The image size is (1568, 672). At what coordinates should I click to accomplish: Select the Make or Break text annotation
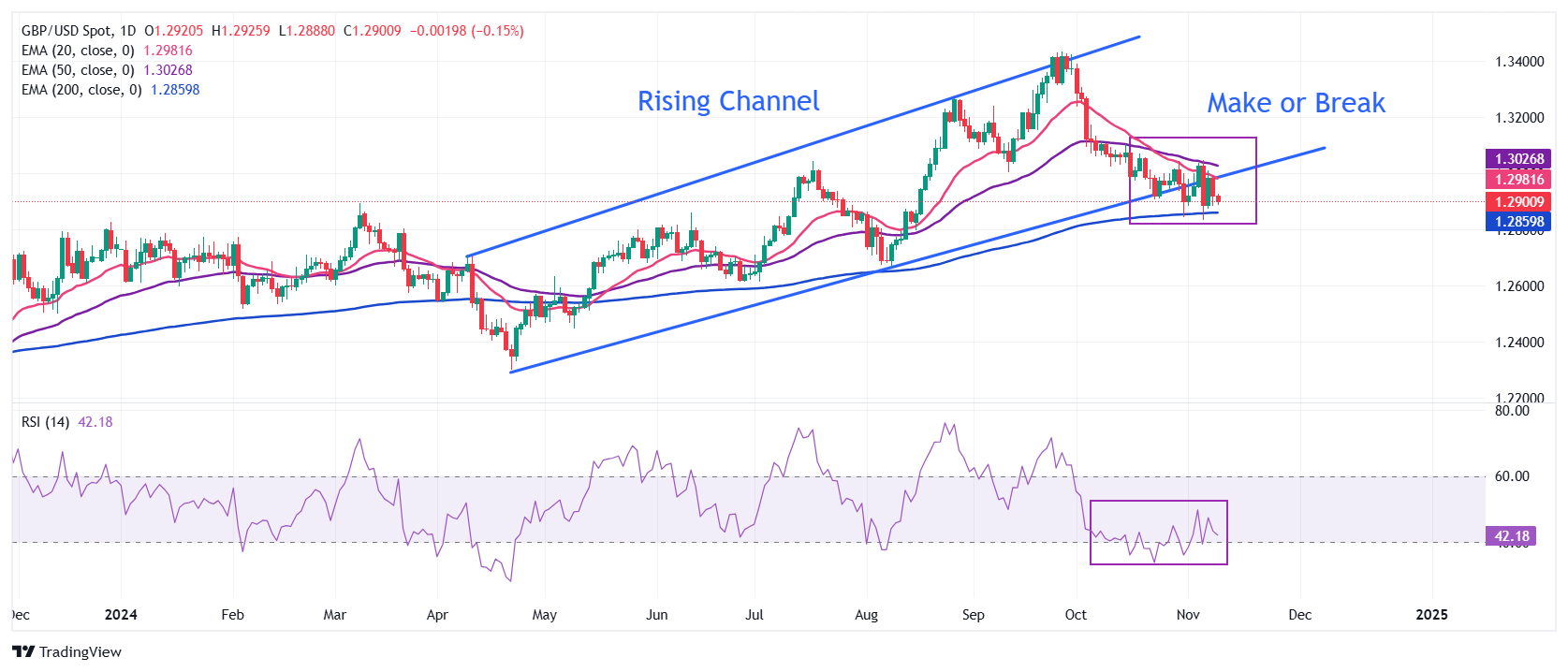[x=1296, y=103]
